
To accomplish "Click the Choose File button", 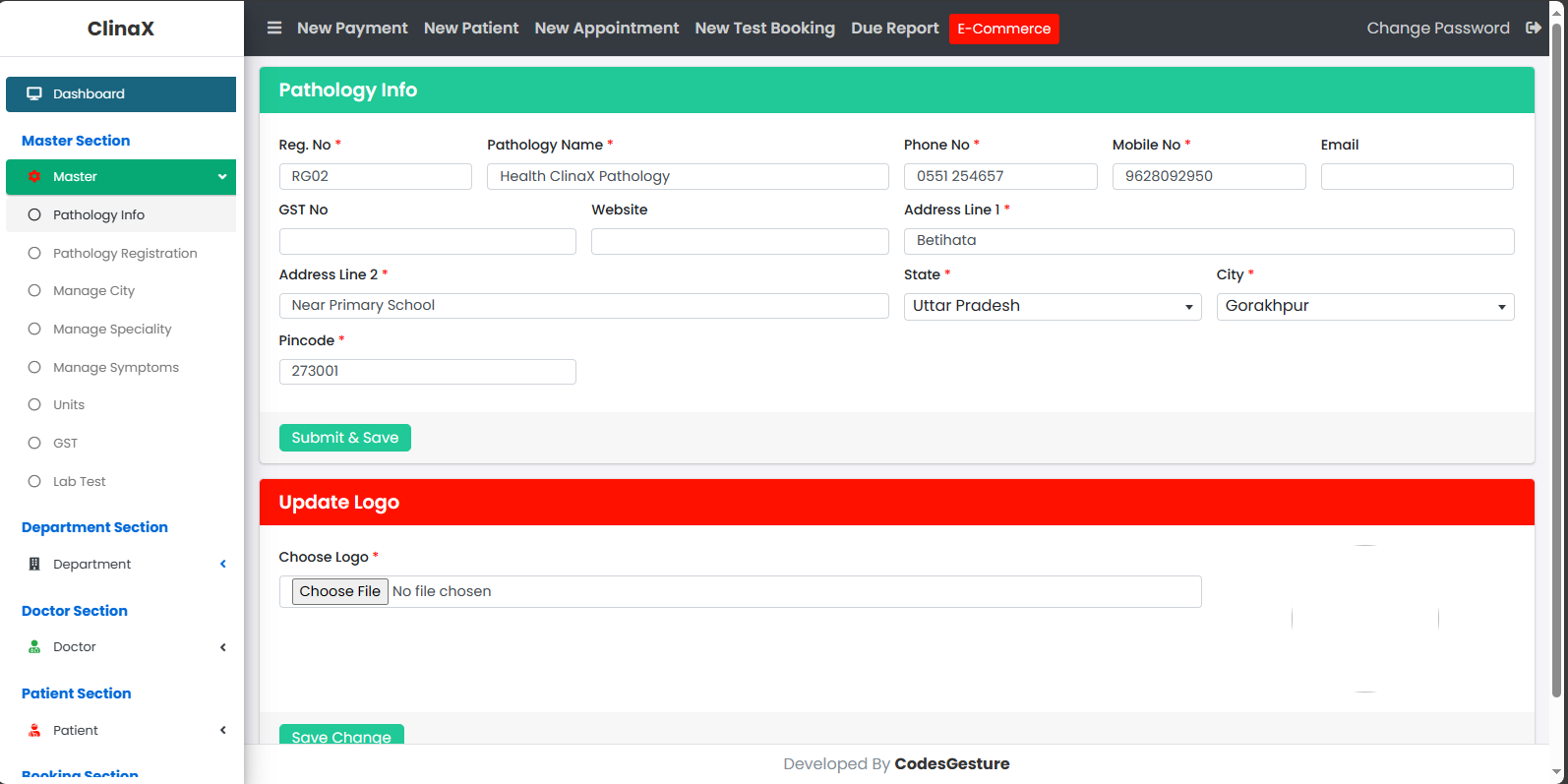I will (x=340, y=591).
